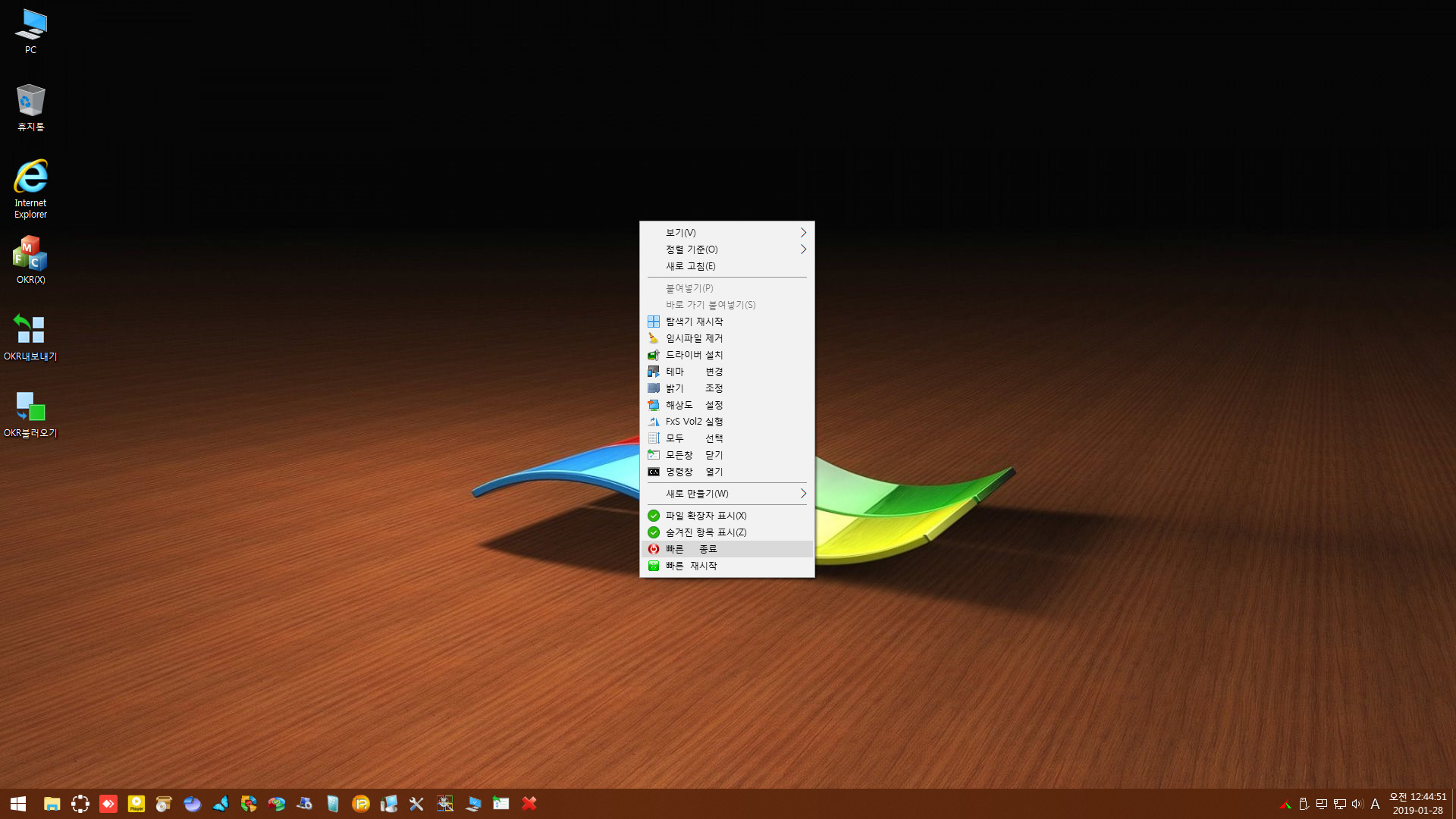Screen dimensions: 1456x819
Task: Open the box with disc taskbar icon
Action: [x=165, y=804]
